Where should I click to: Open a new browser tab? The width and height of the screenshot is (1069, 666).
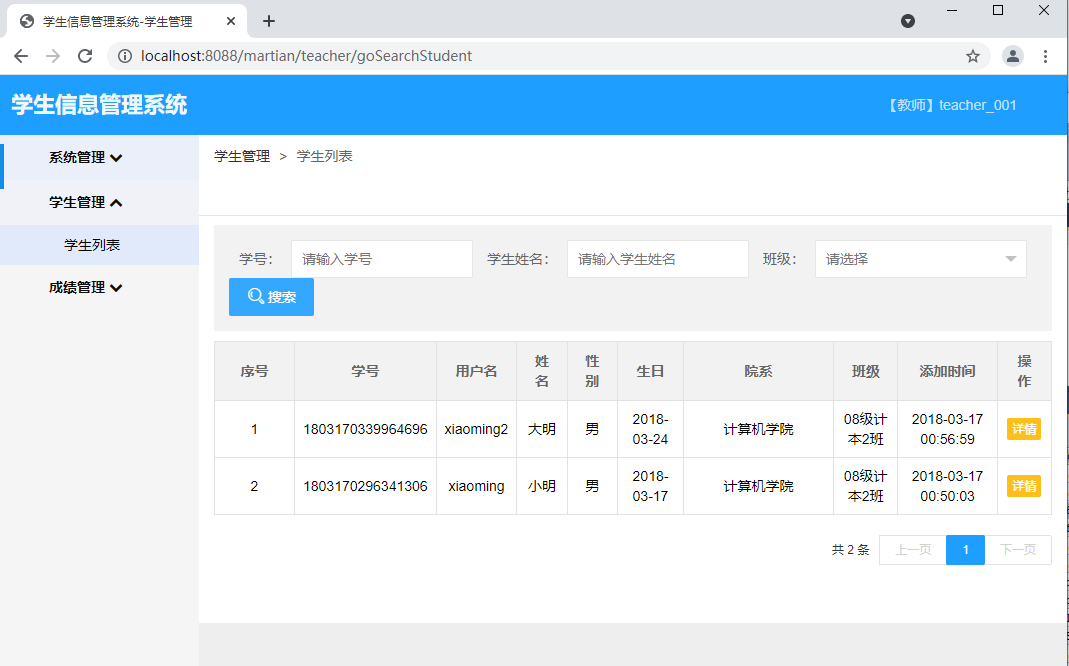pyautogui.click(x=269, y=21)
